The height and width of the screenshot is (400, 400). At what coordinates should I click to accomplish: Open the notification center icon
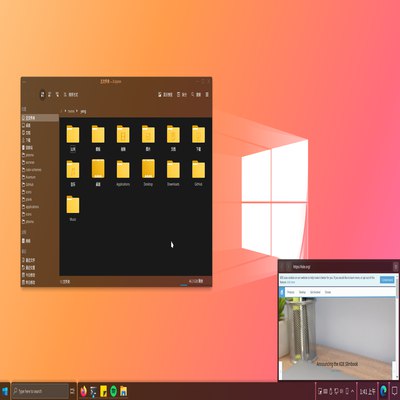(x=394, y=391)
